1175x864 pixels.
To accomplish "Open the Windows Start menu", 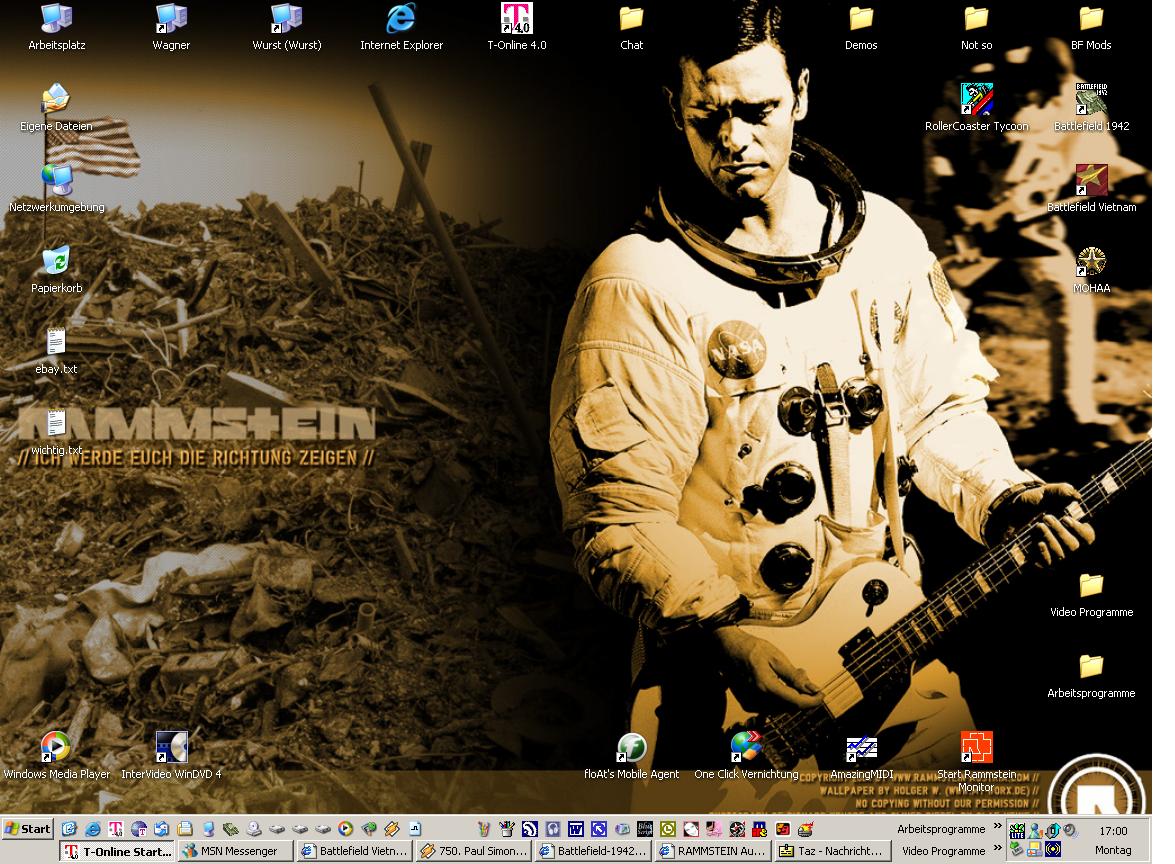I will coord(27,829).
